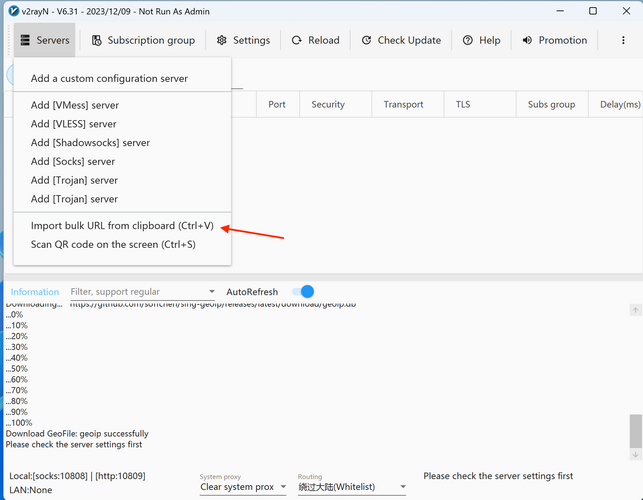
Task: Click the Settings gear icon
Action: [221, 40]
